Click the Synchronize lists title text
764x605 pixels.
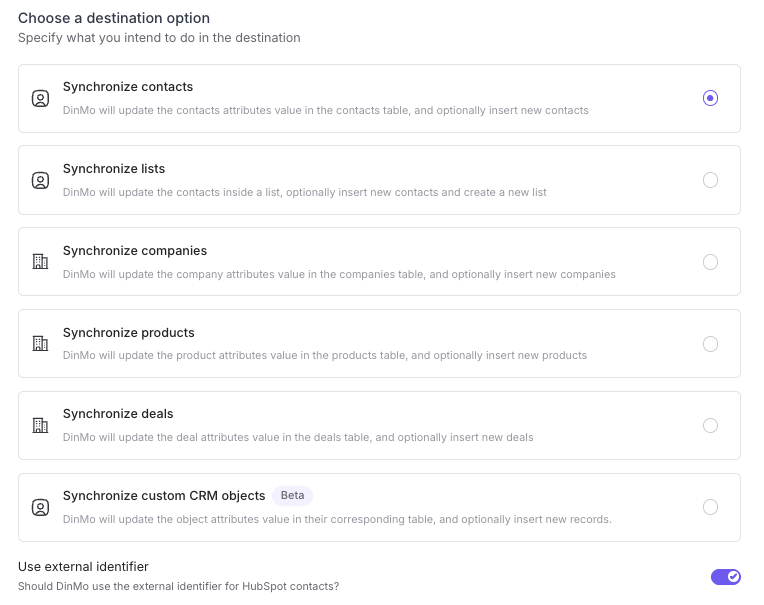pos(114,169)
